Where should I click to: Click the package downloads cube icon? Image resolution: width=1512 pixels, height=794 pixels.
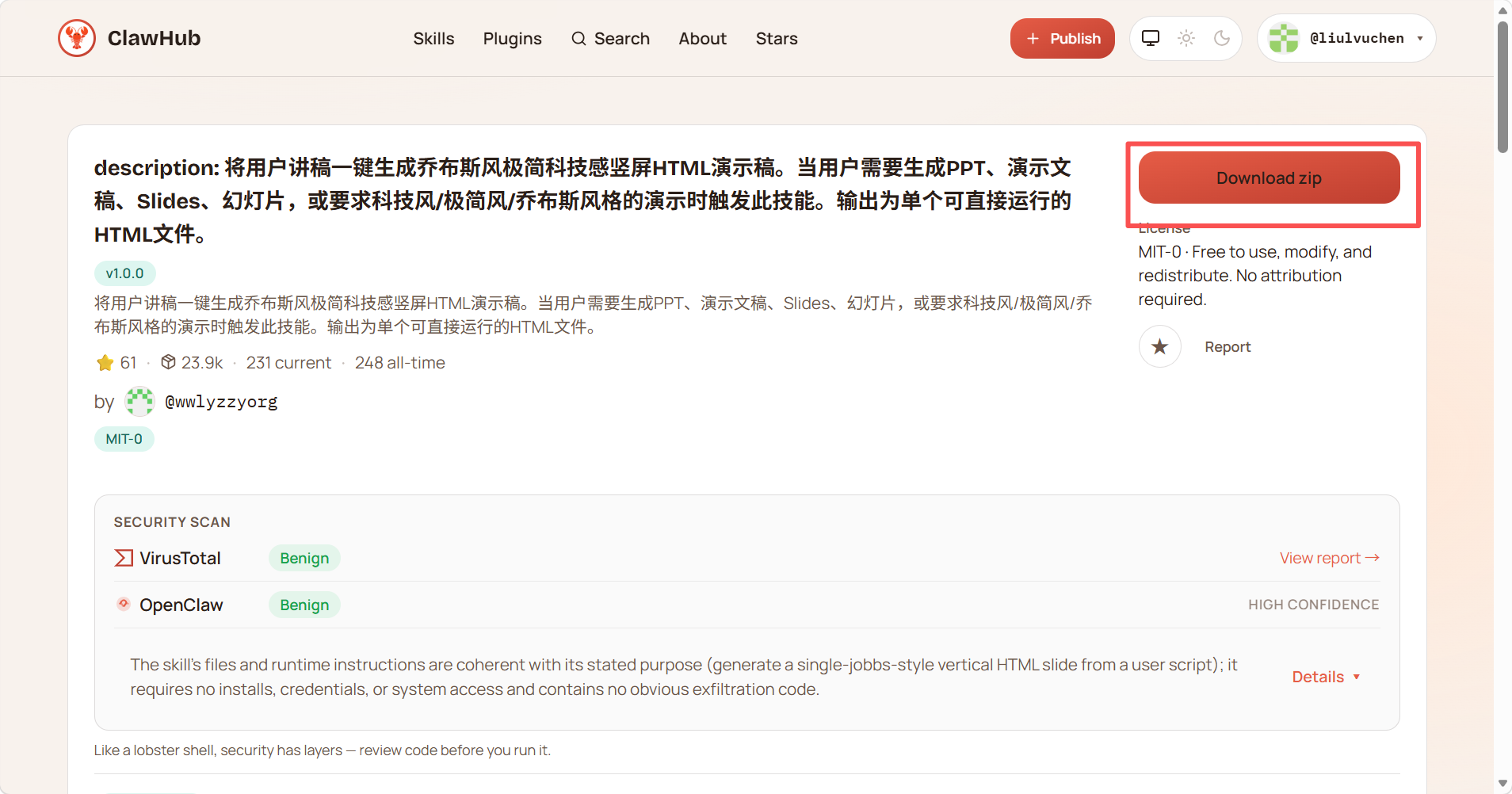(168, 362)
